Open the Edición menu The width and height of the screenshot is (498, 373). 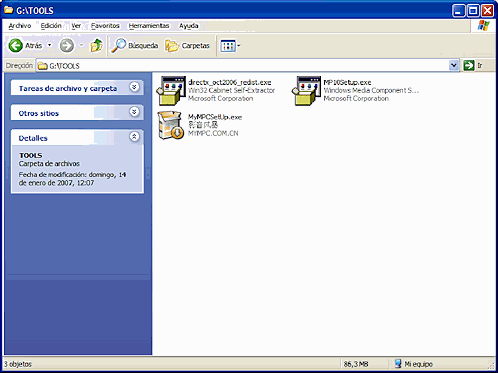pyautogui.click(x=51, y=26)
